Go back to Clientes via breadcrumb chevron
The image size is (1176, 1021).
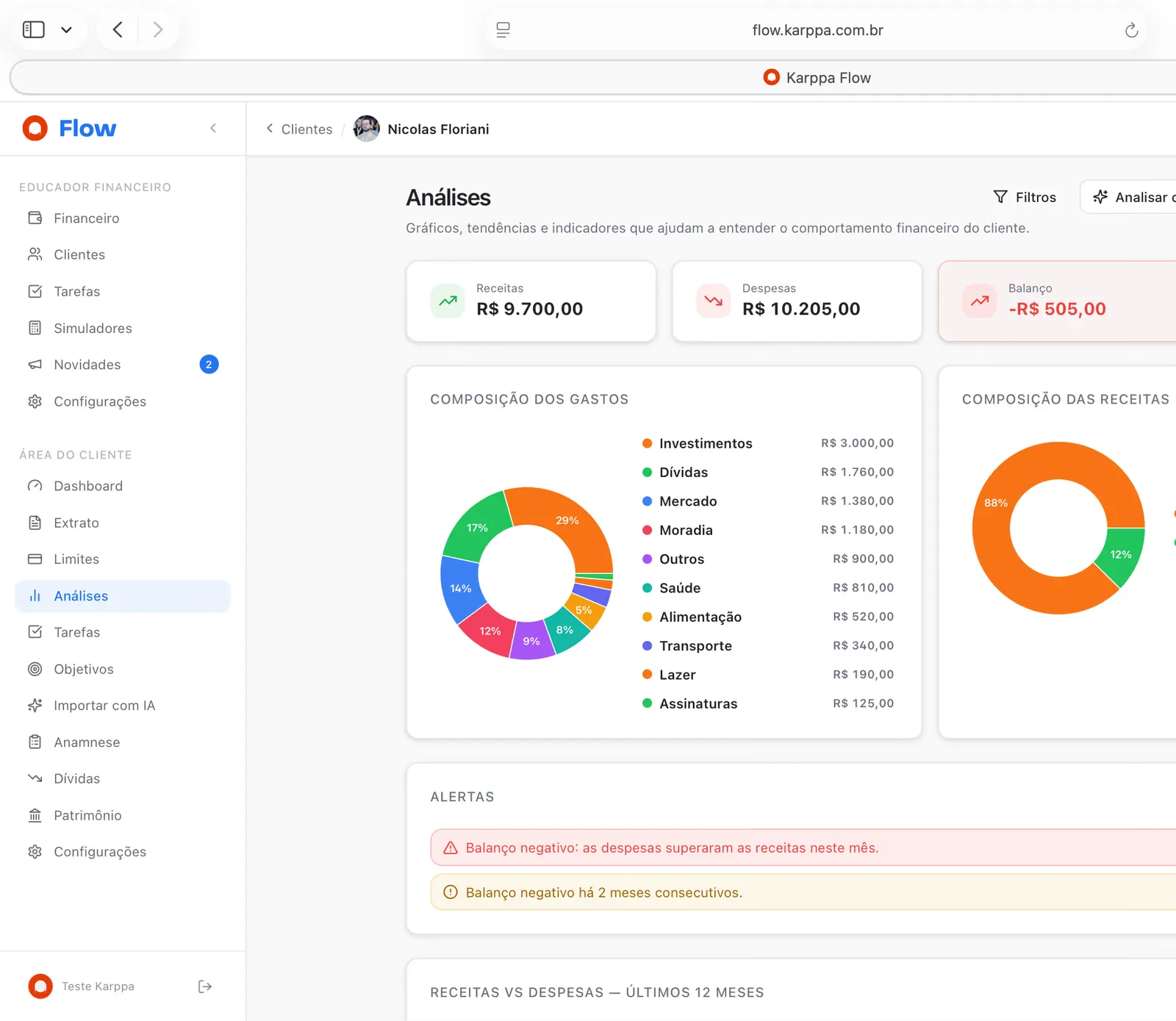tap(270, 129)
